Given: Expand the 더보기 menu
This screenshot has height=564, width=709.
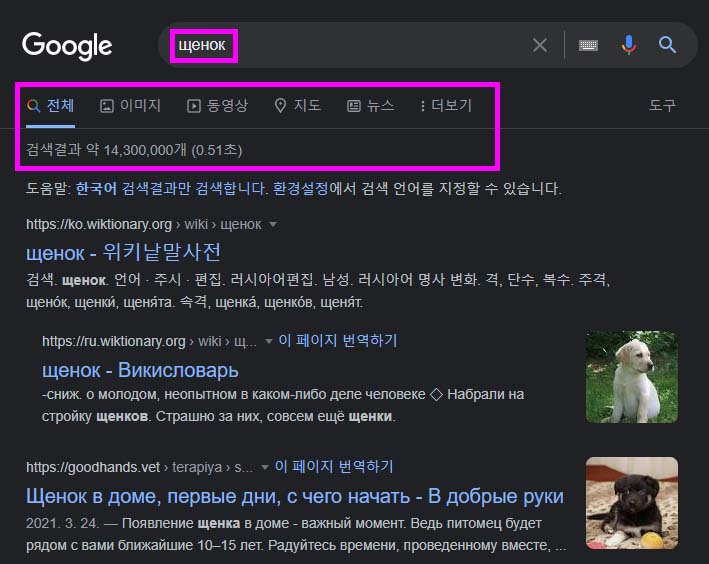Looking at the screenshot, I should pyautogui.click(x=446, y=106).
